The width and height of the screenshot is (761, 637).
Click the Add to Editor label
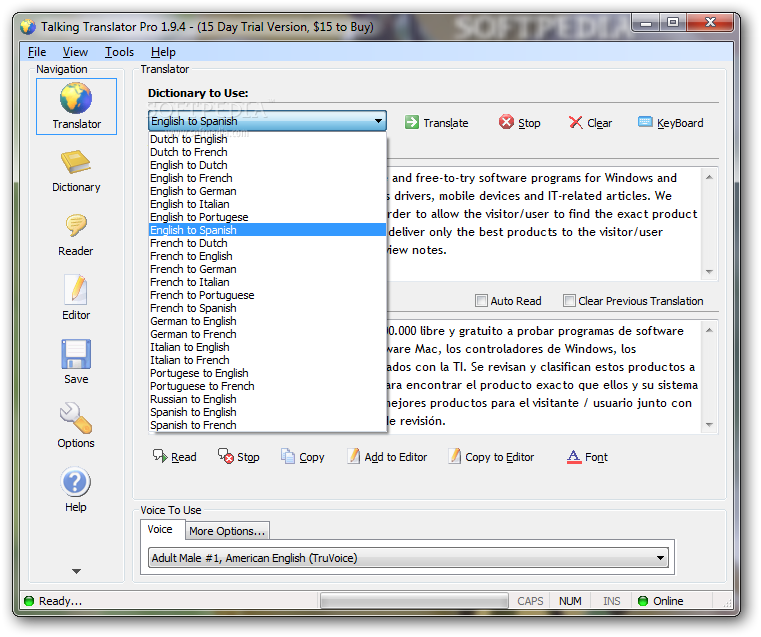tap(396, 457)
